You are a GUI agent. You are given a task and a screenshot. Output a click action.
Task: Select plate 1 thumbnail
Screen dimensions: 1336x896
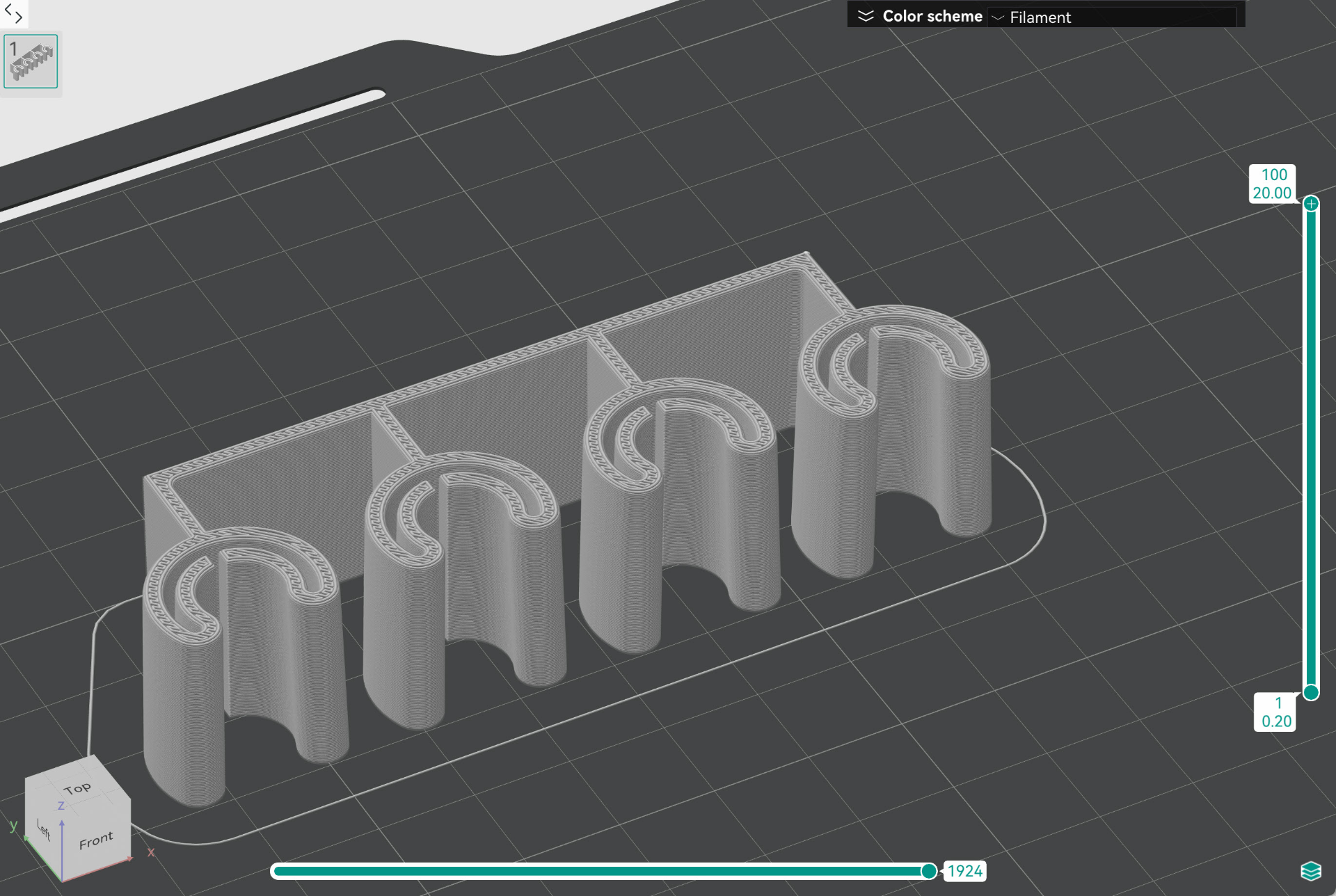[x=31, y=61]
